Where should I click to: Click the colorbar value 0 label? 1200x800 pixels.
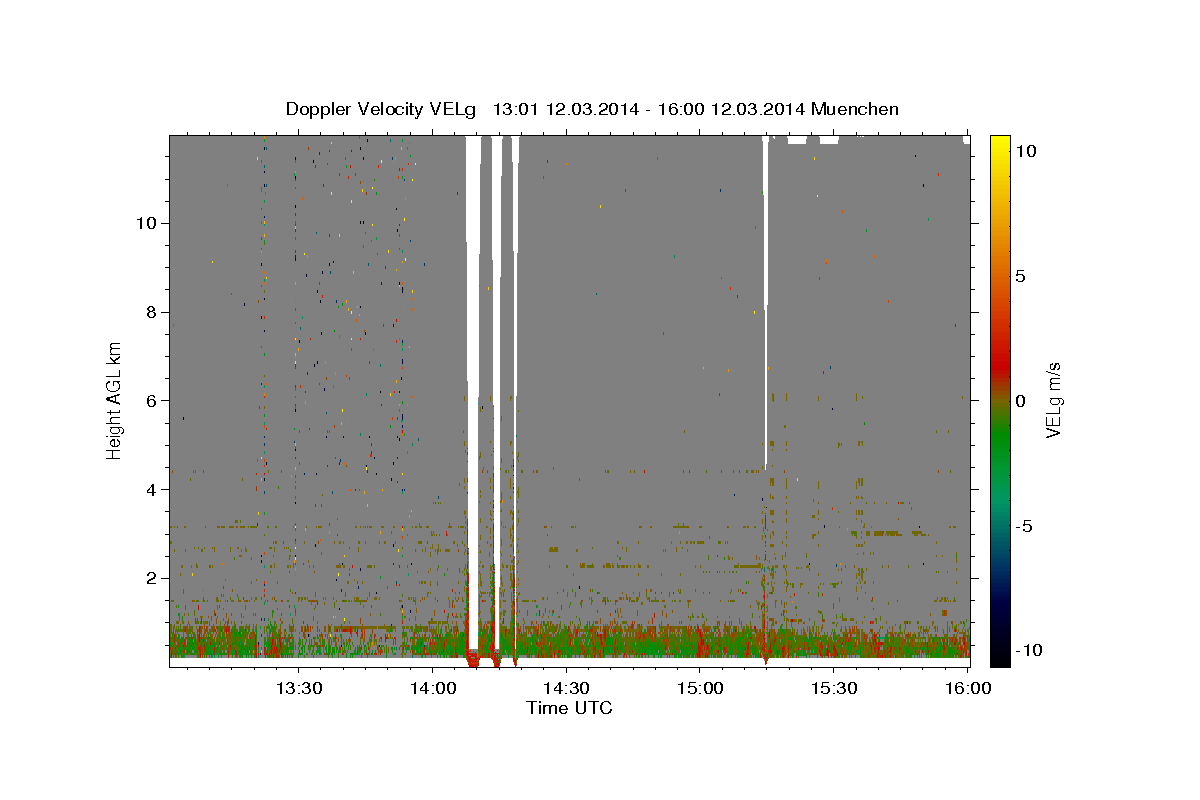1020,401
